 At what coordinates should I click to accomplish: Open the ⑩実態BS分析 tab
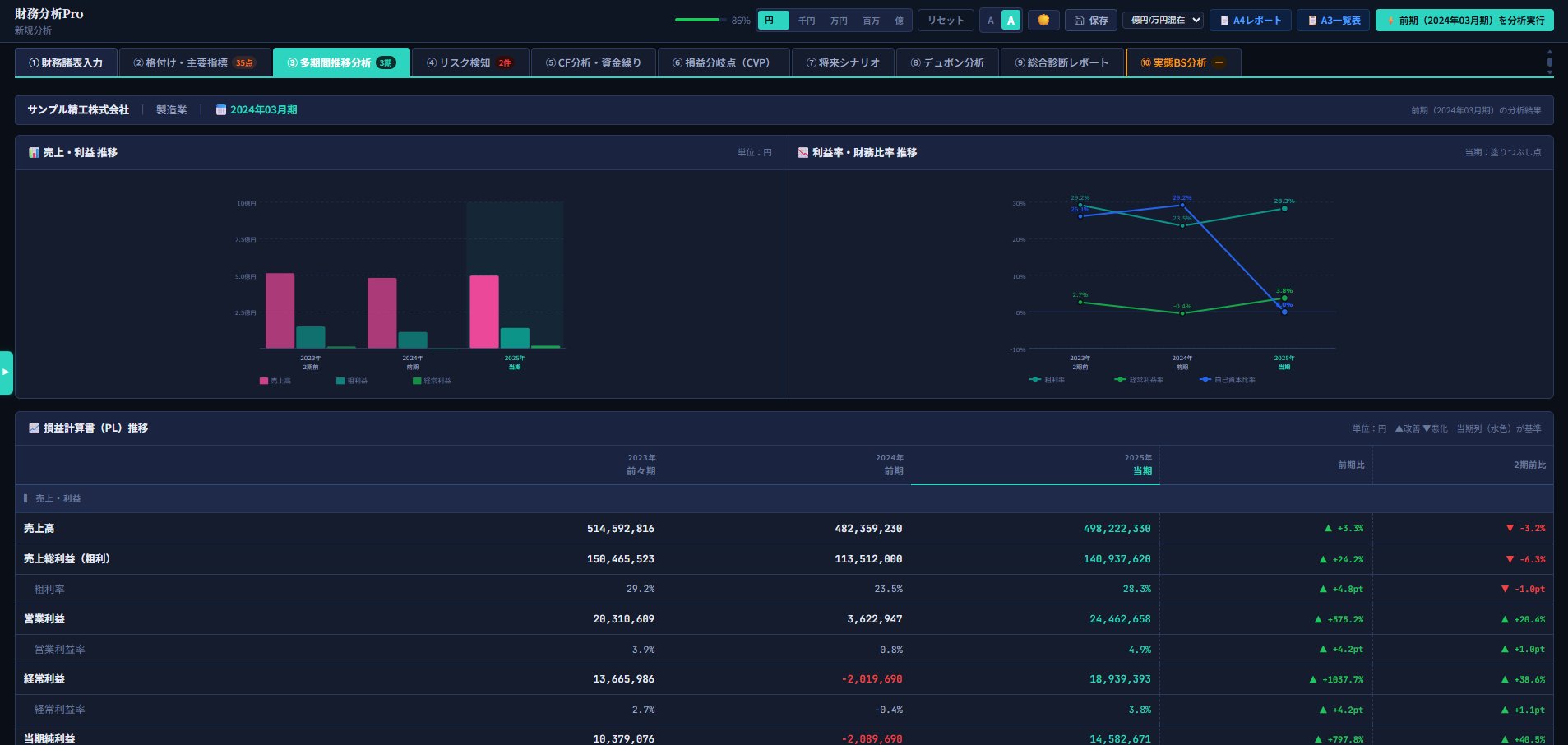[x=1183, y=62]
